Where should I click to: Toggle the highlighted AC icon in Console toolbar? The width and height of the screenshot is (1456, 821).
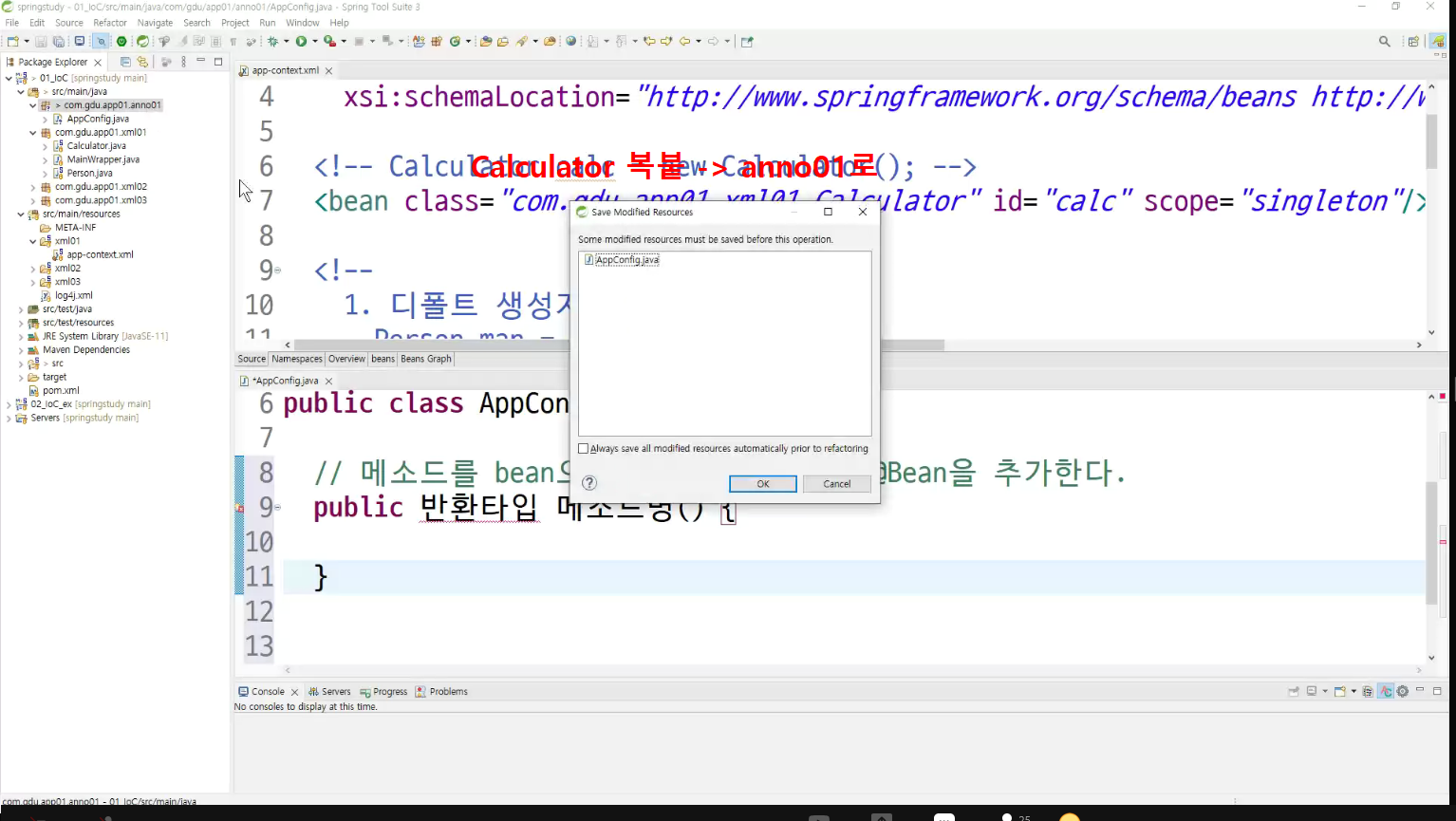coord(1386,691)
